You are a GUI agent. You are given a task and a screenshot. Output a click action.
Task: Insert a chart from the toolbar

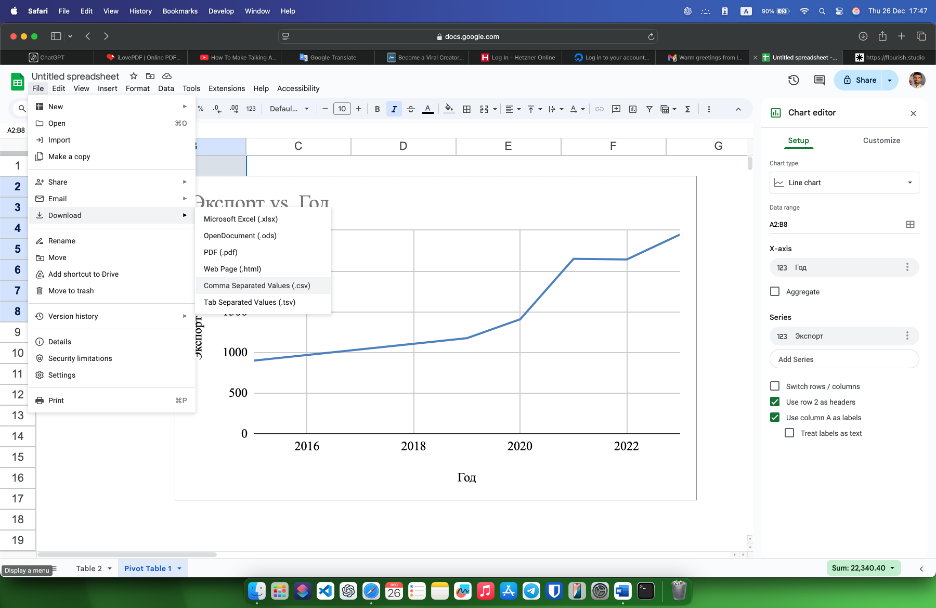633,109
